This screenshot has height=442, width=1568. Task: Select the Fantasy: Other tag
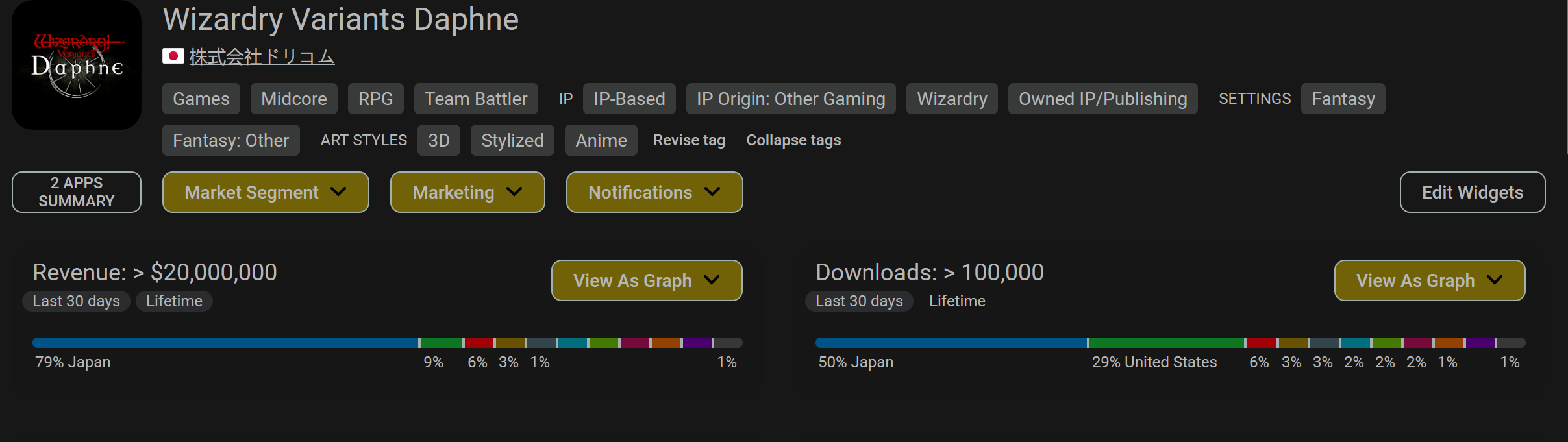point(231,140)
